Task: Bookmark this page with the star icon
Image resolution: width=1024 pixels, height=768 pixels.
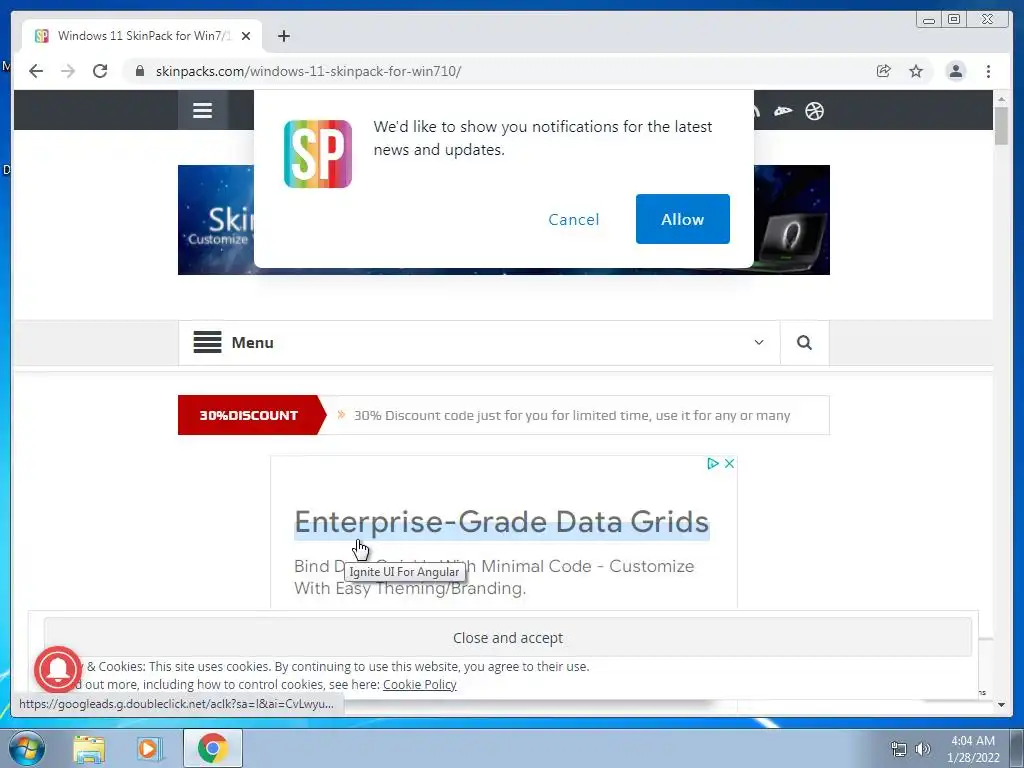Action: (x=916, y=71)
